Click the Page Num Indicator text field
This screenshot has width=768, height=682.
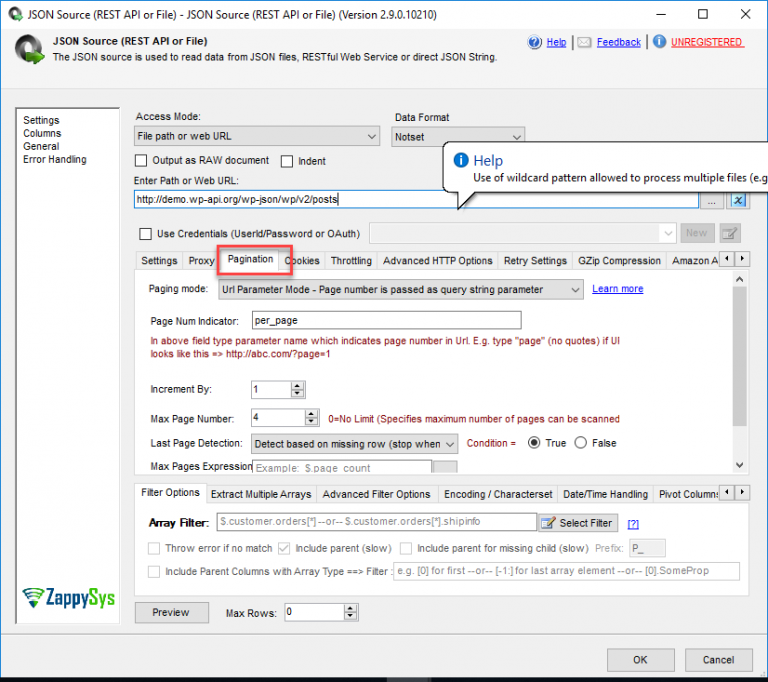point(385,321)
